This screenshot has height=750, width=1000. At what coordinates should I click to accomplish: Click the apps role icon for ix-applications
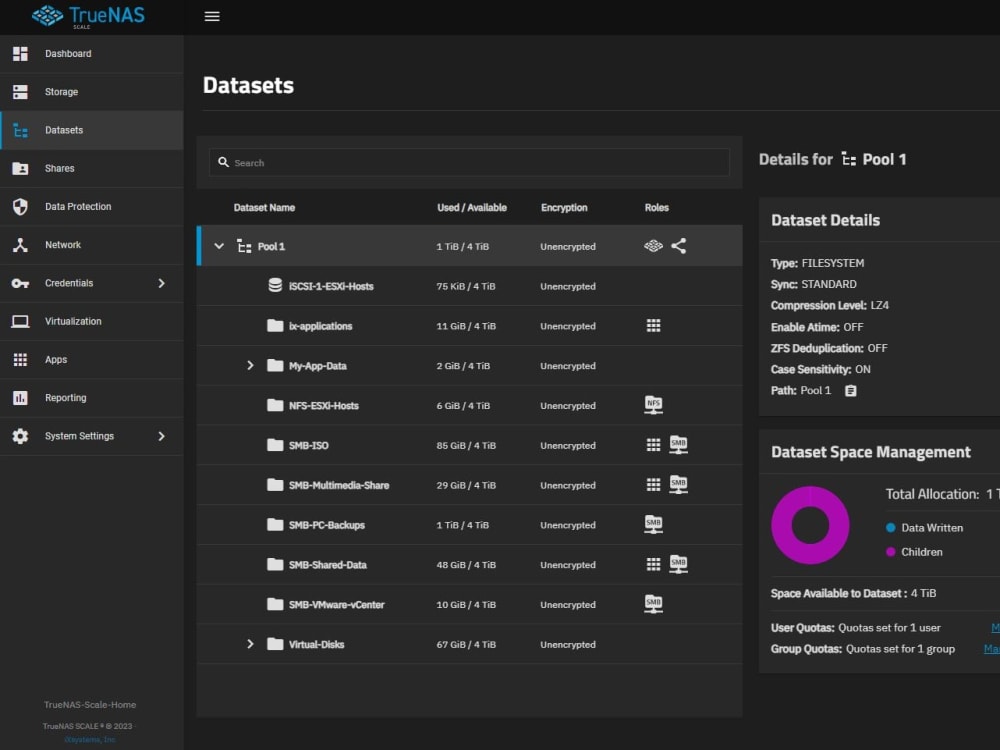click(x=653, y=326)
